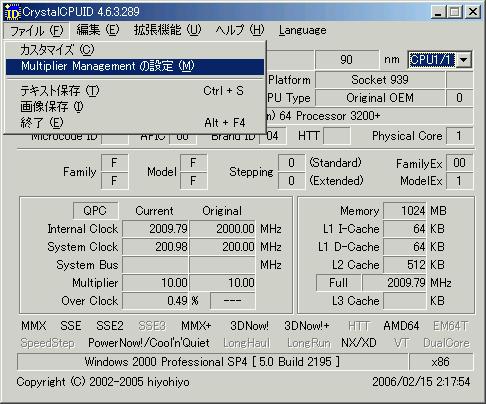Select Multiplier Management の設定 (M)
The image size is (486, 404).
135,66
